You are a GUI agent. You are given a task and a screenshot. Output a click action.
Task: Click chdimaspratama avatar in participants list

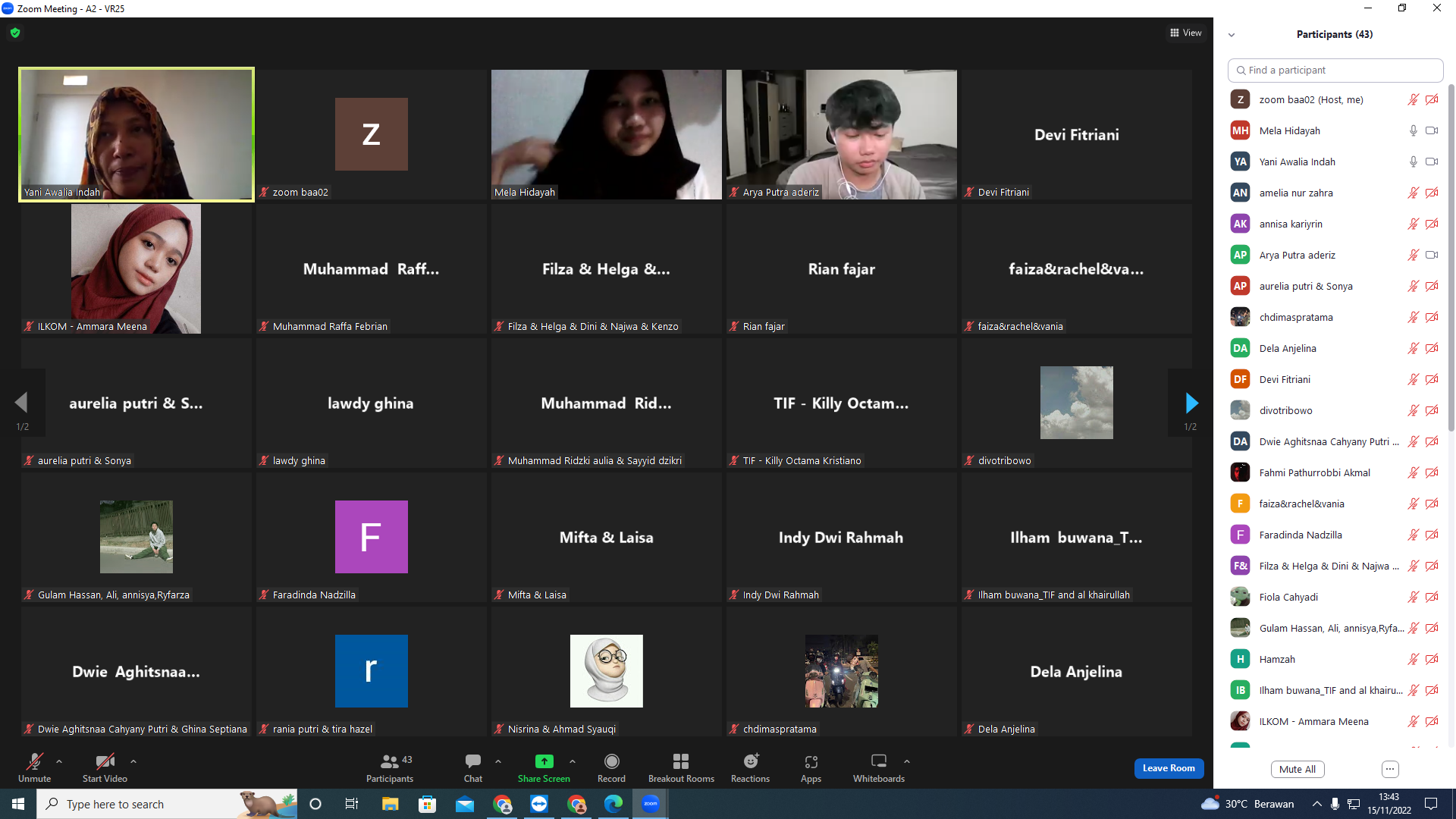coord(1240,317)
